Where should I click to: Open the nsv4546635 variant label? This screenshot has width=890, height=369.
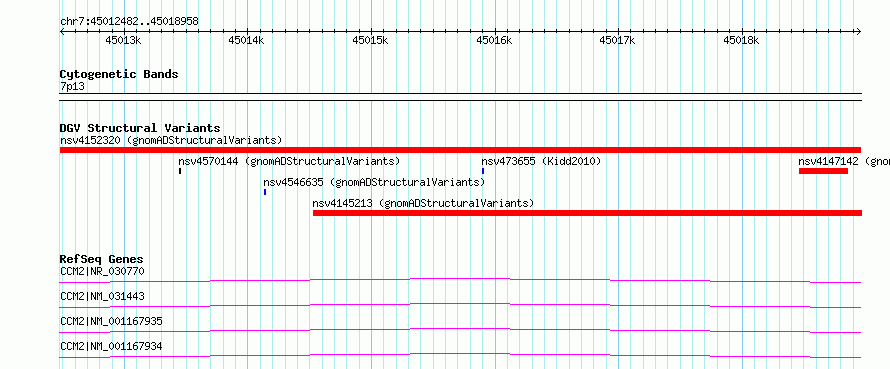pos(374,182)
